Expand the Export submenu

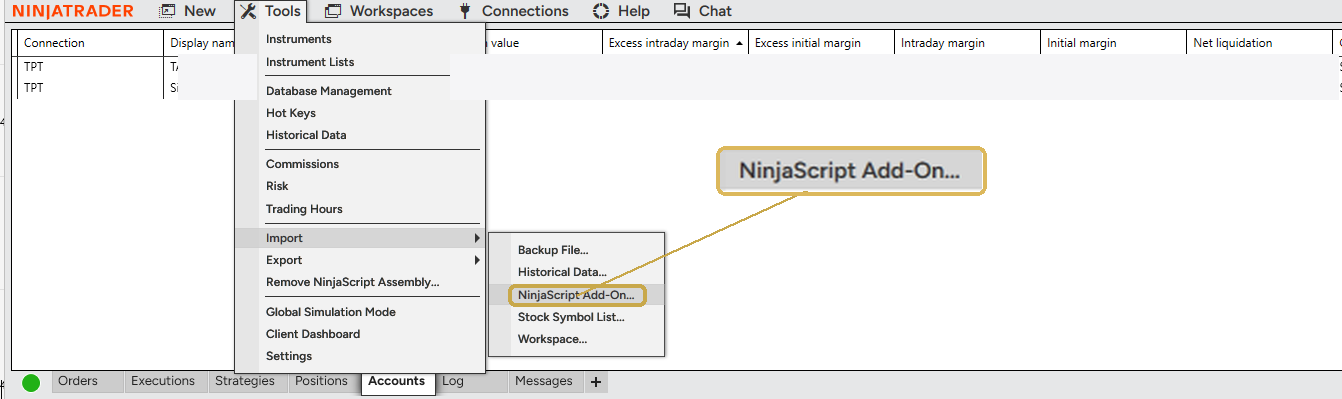pyautogui.click(x=360, y=260)
